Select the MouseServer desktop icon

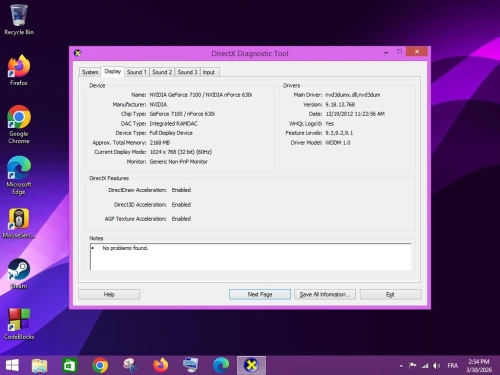19,223
